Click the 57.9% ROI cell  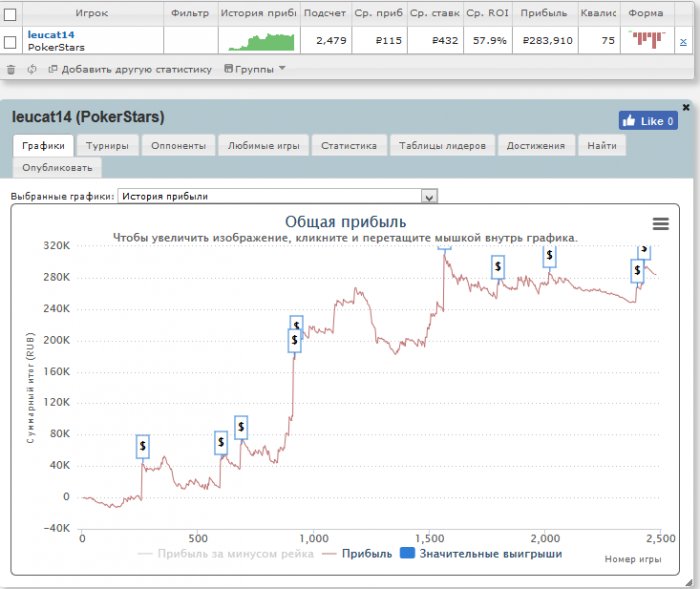coord(490,41)
